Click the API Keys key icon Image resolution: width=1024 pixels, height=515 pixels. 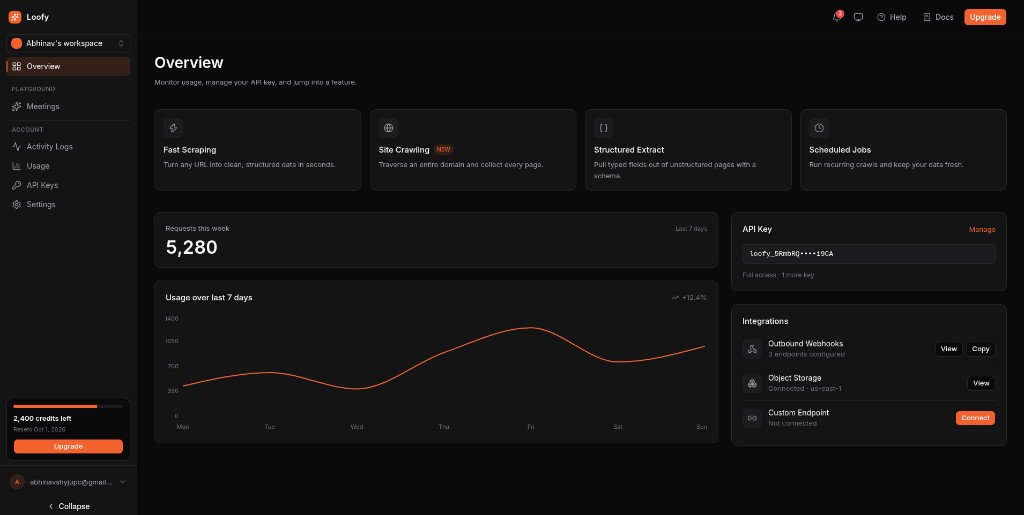click(17, 185)
